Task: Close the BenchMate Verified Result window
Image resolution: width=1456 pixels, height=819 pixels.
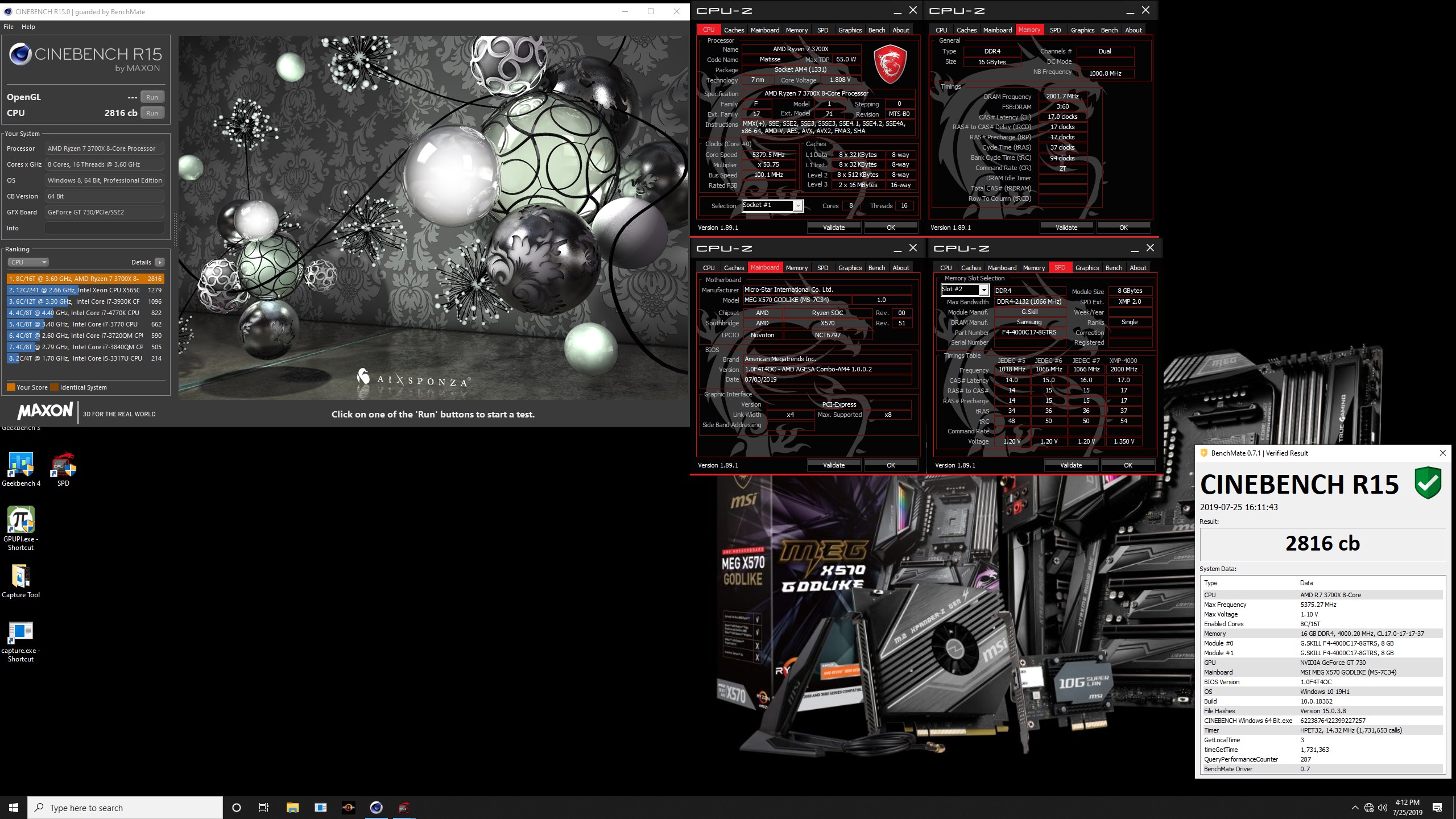Action: [1442, 453]
